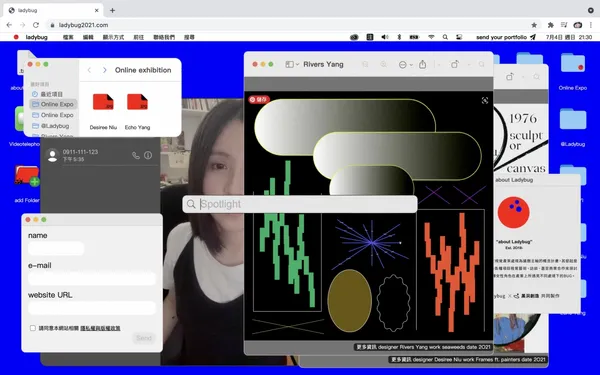
Task: Open the Desiree Niu file icon
Action: pos(103,102)
